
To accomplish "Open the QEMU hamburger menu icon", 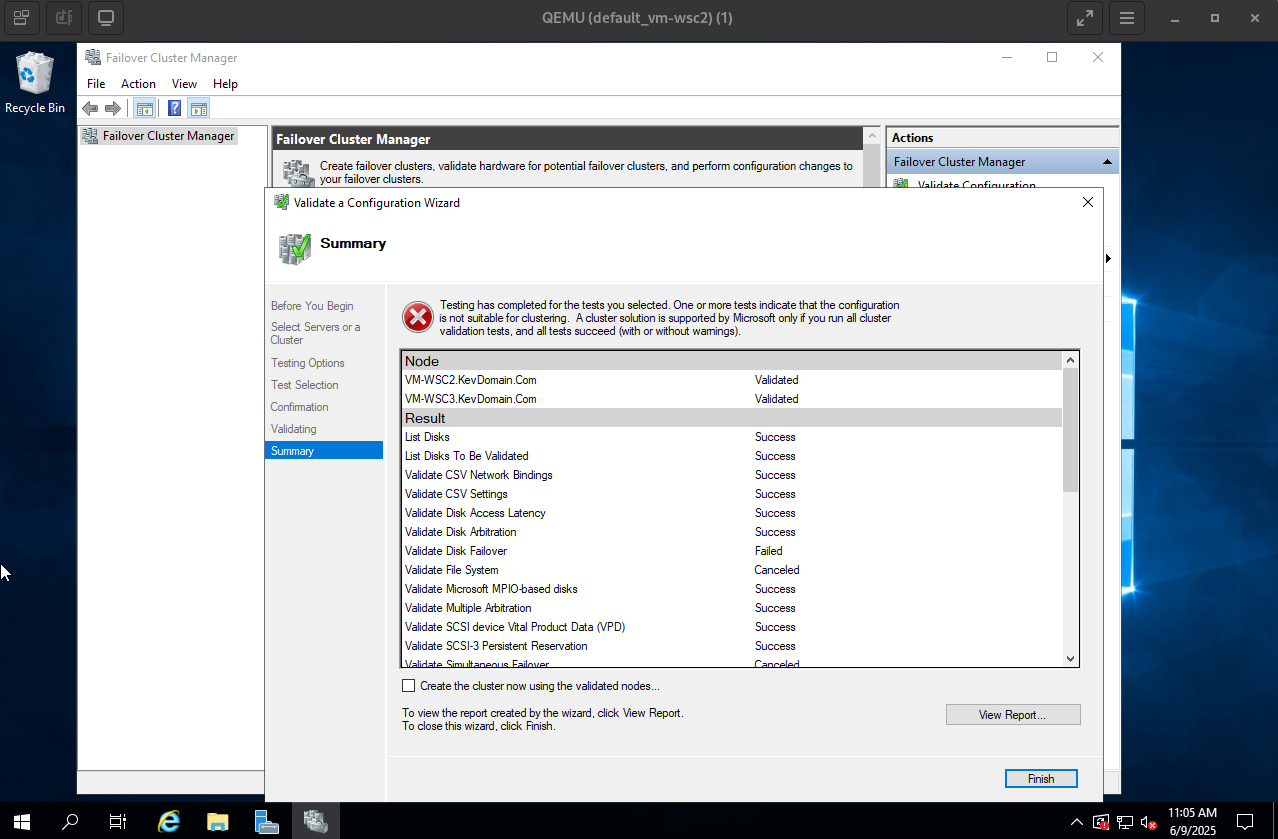I will coord(1127,18).
